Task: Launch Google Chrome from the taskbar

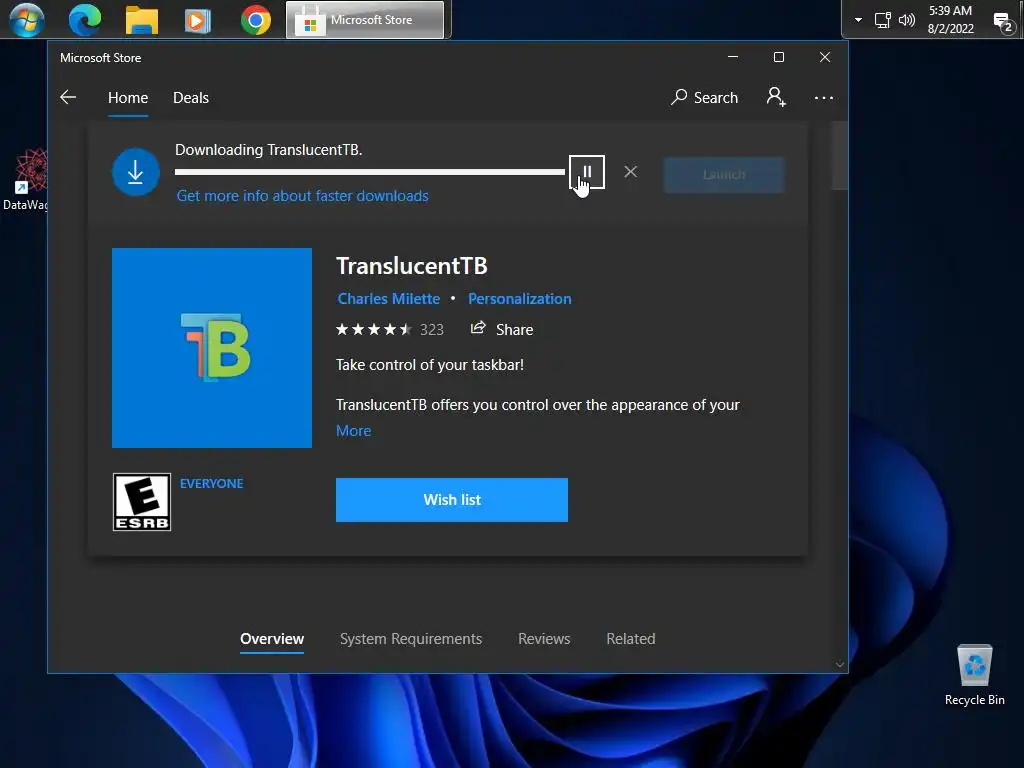Action: point(256,20)
